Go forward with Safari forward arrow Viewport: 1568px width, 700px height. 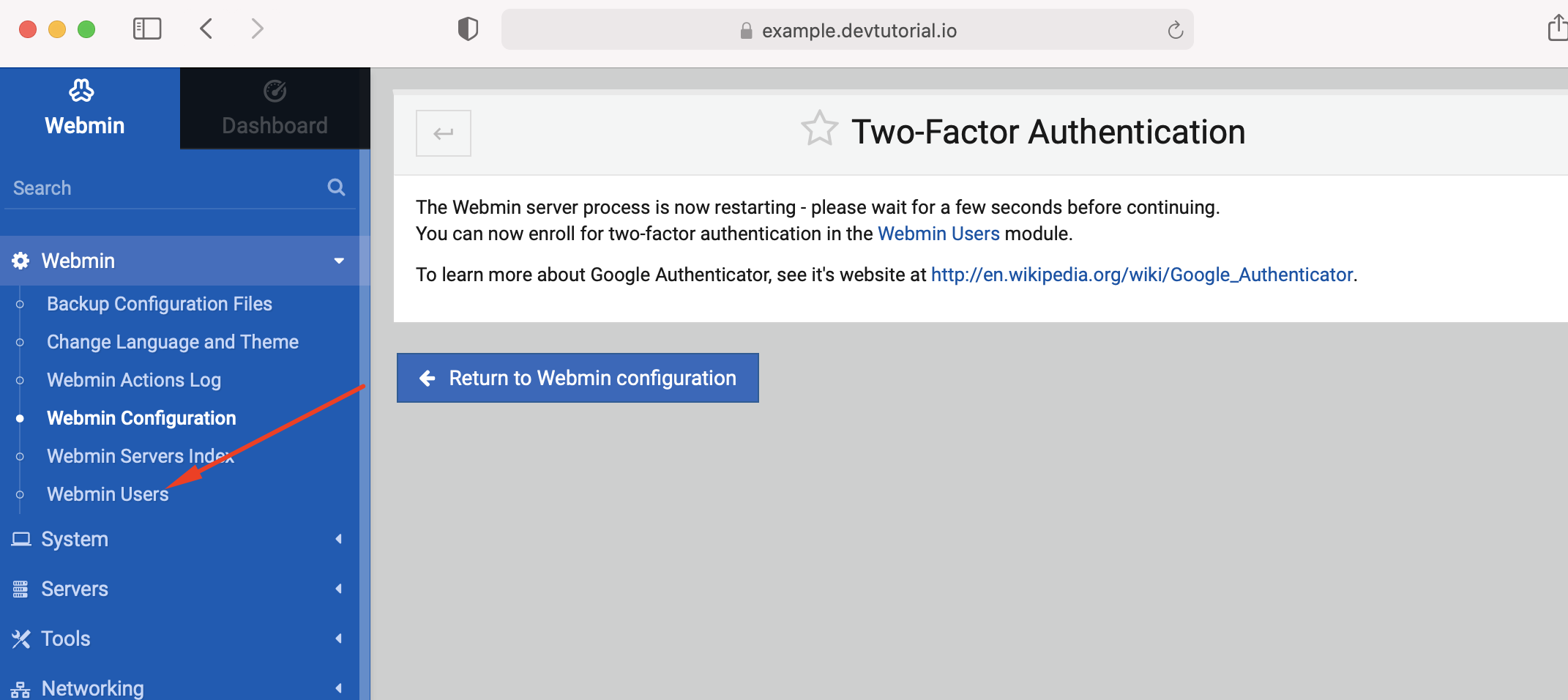point(257,29)
